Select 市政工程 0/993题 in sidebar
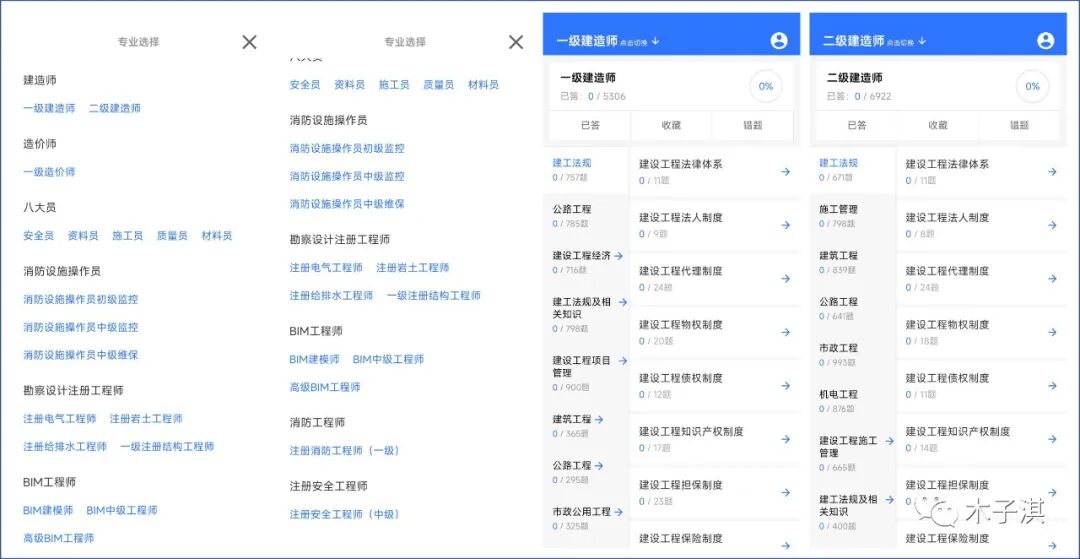The width and height of the screenshot is (1080, 559). (853, 355)
